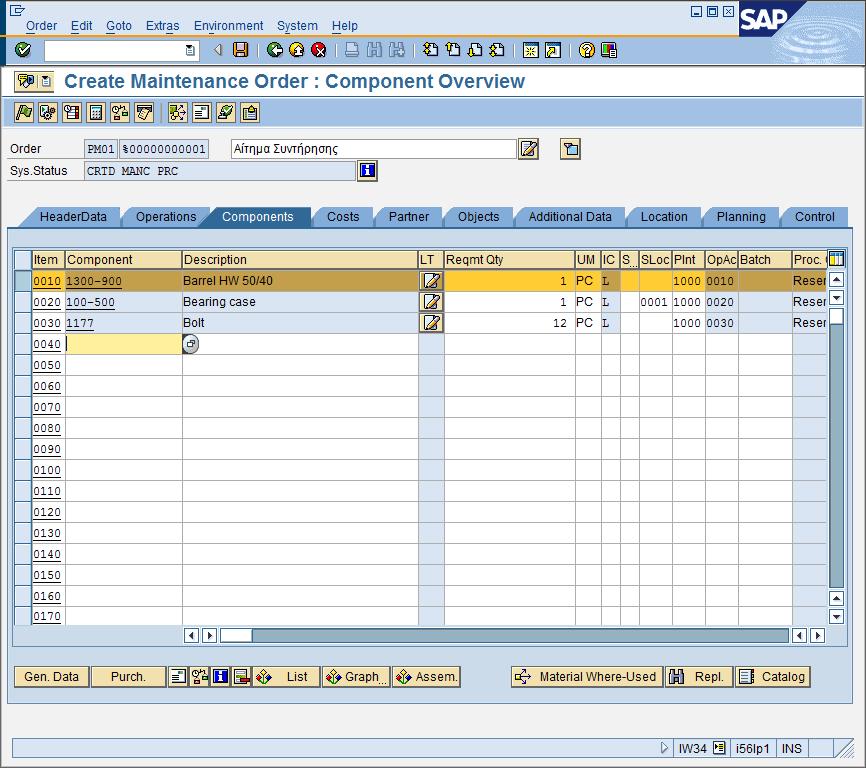Click the order description field Αίτημα Συντήρησης
This screenshot has width=866, height=768.
(373, 149)
